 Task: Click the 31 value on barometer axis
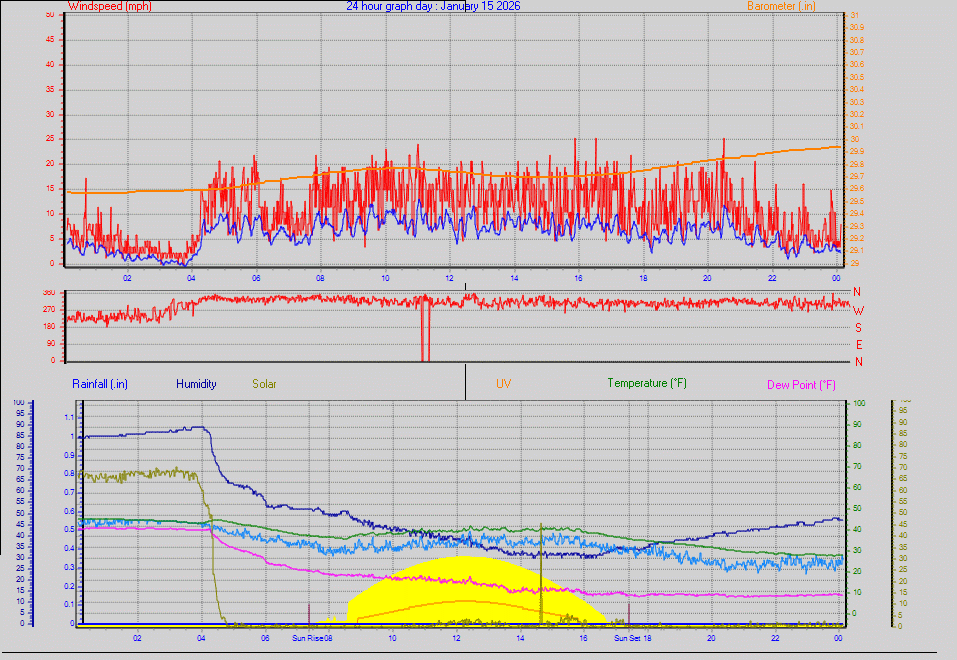tap(853, 14)
